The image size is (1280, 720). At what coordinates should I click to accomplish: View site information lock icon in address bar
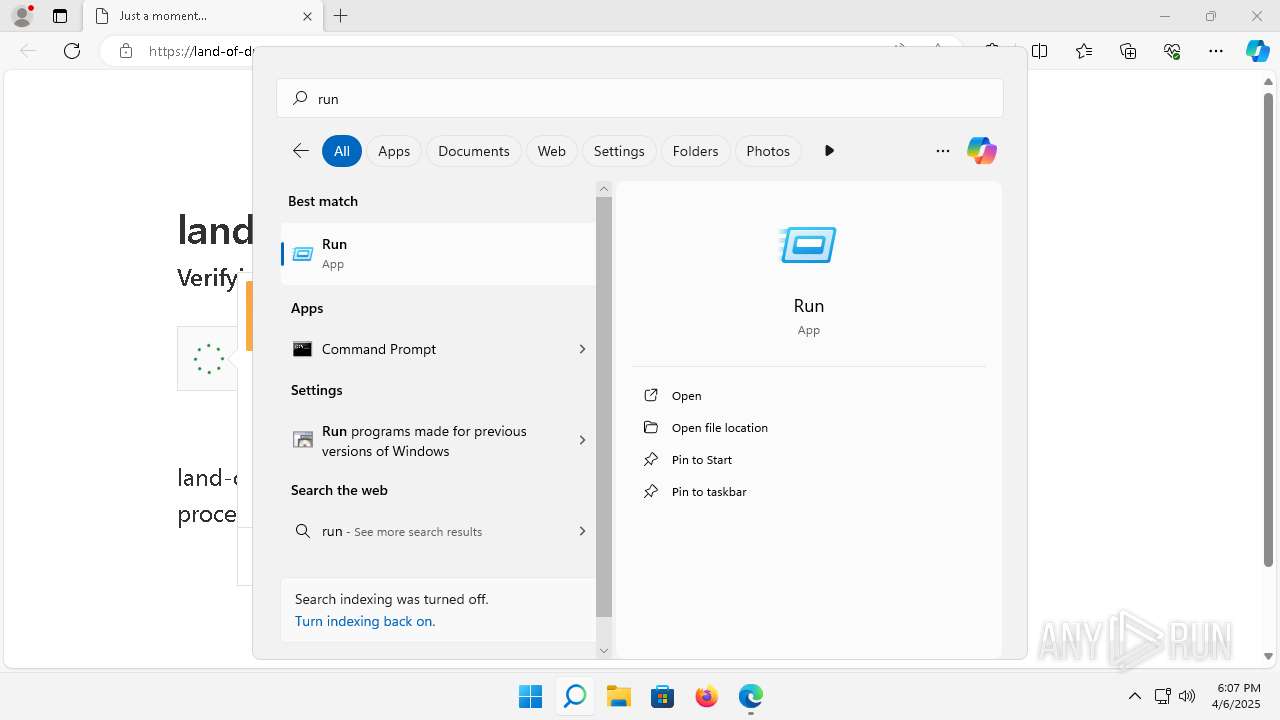[126, 51]
